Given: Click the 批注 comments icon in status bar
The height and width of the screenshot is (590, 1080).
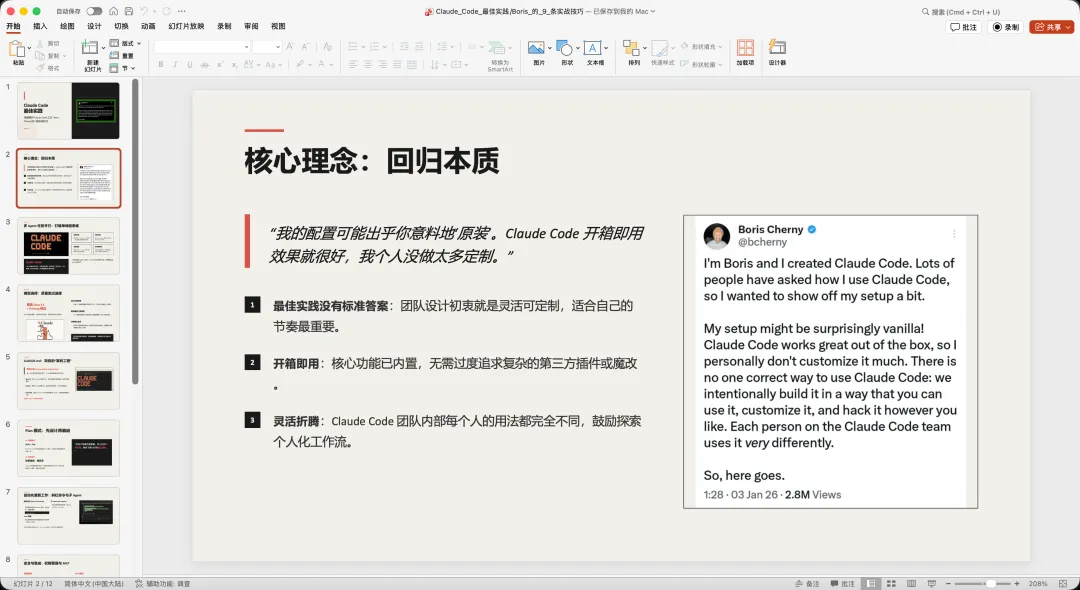Looking at the screenshot, I should point(843,583).
